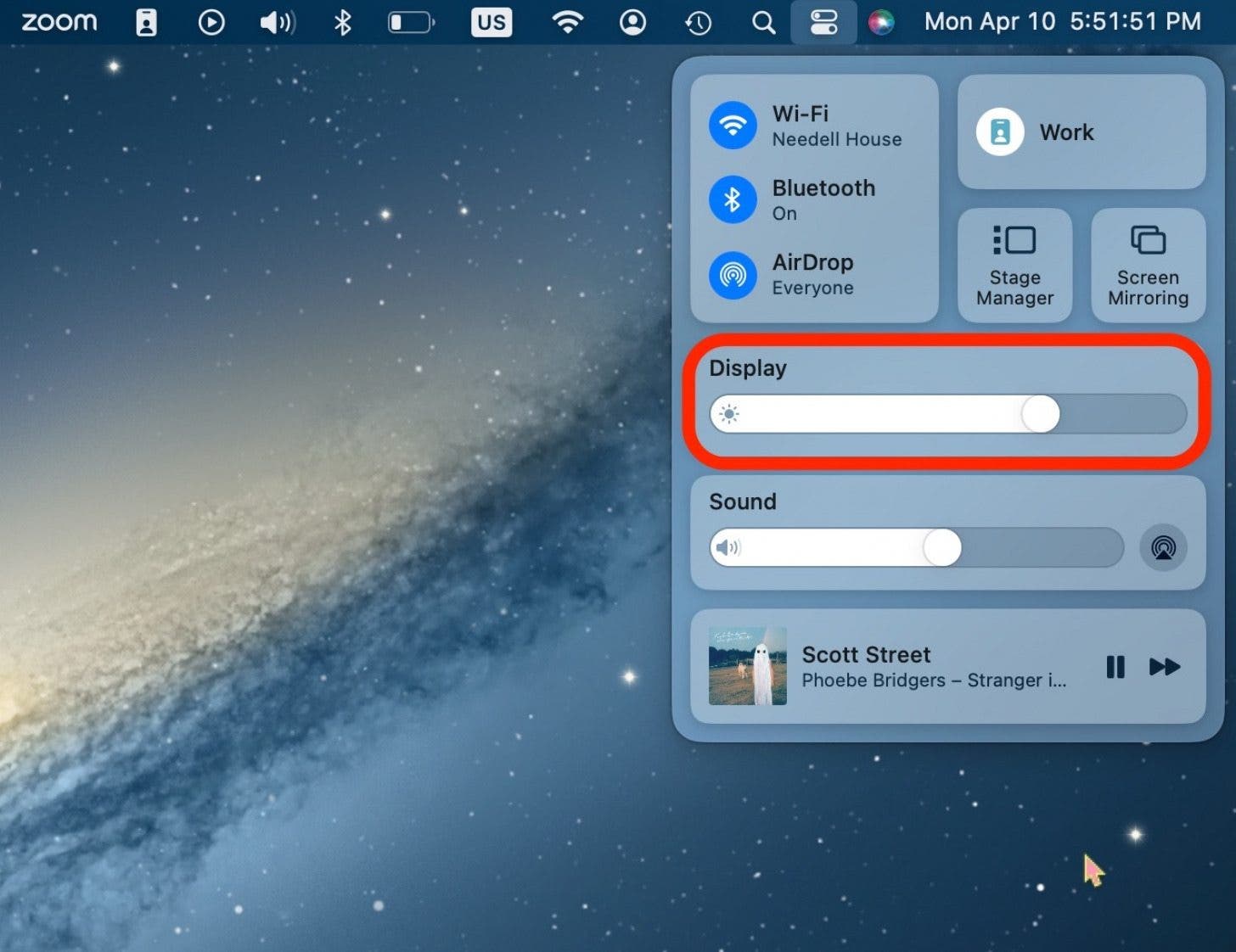Close Control Center via its menu bar icon
1236x952 pixels.
tap(823, 22)
